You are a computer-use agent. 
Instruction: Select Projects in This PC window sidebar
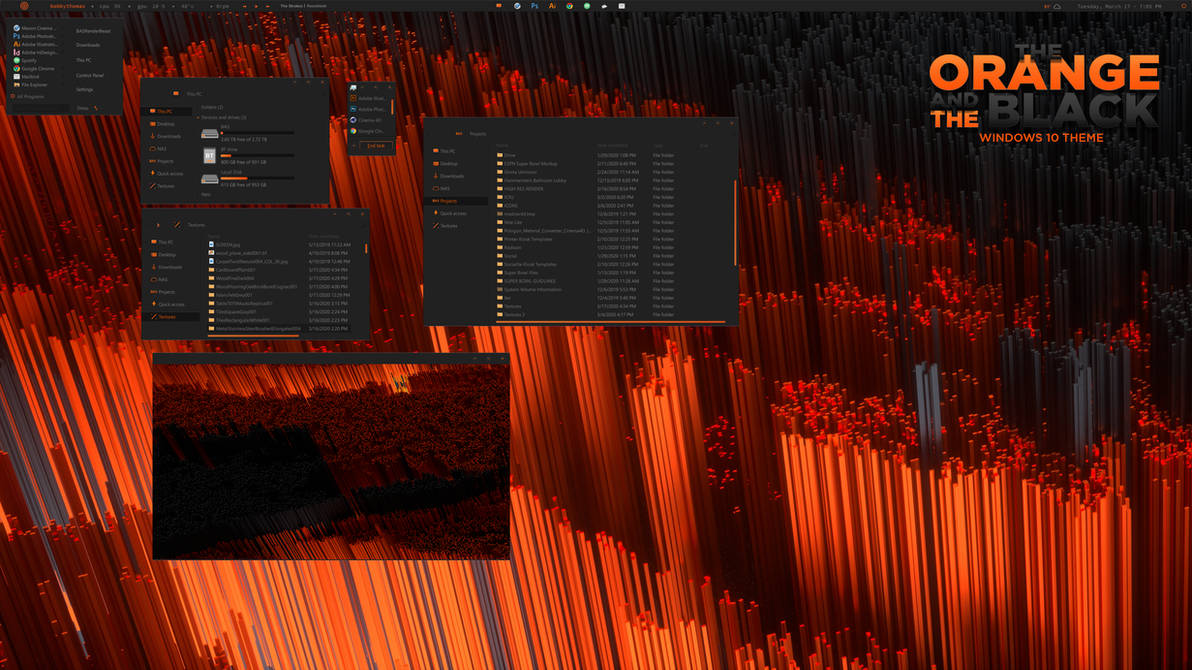[162, 161]
